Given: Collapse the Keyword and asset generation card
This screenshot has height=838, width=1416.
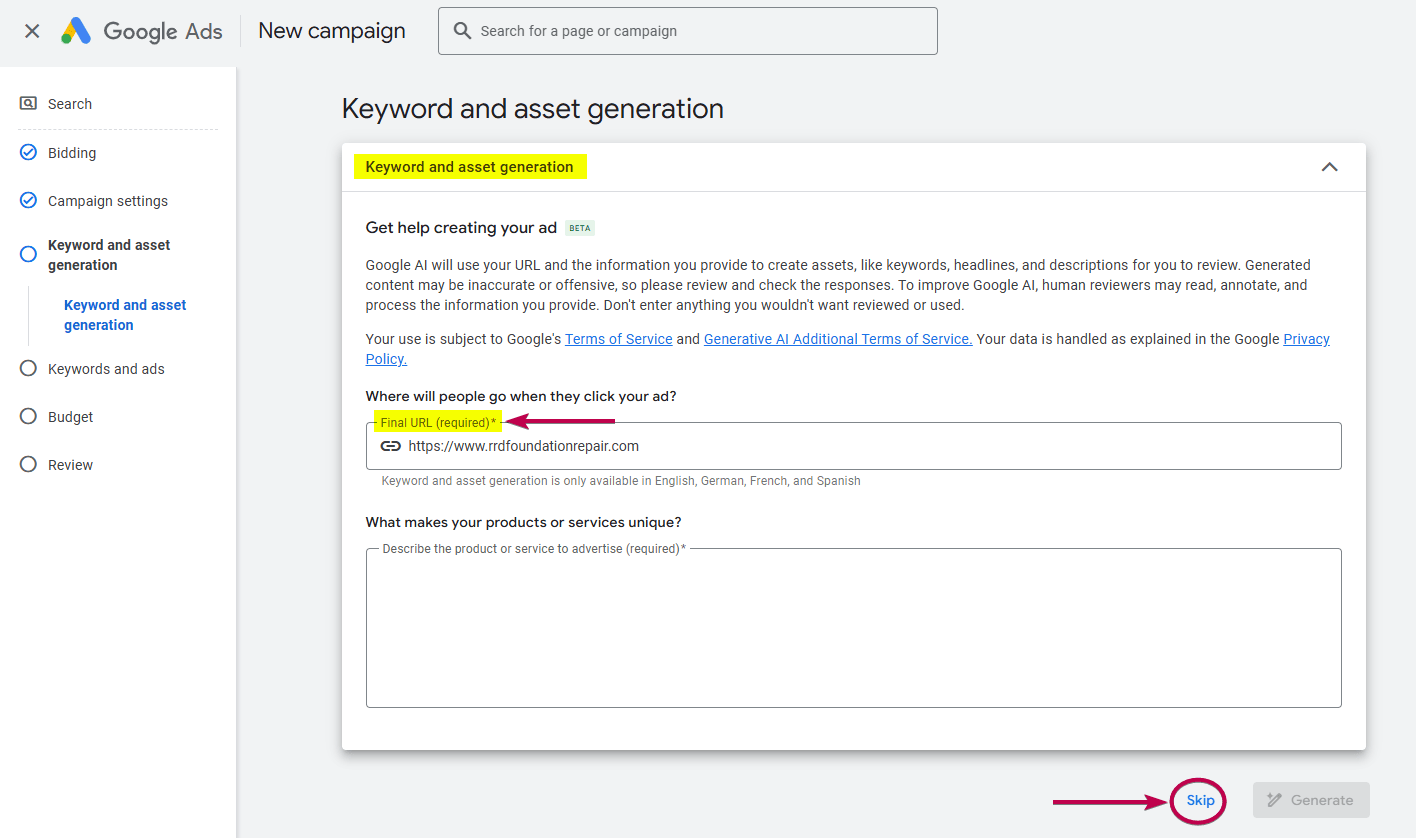Looking at the screenshot, I should click(1329, 167).
